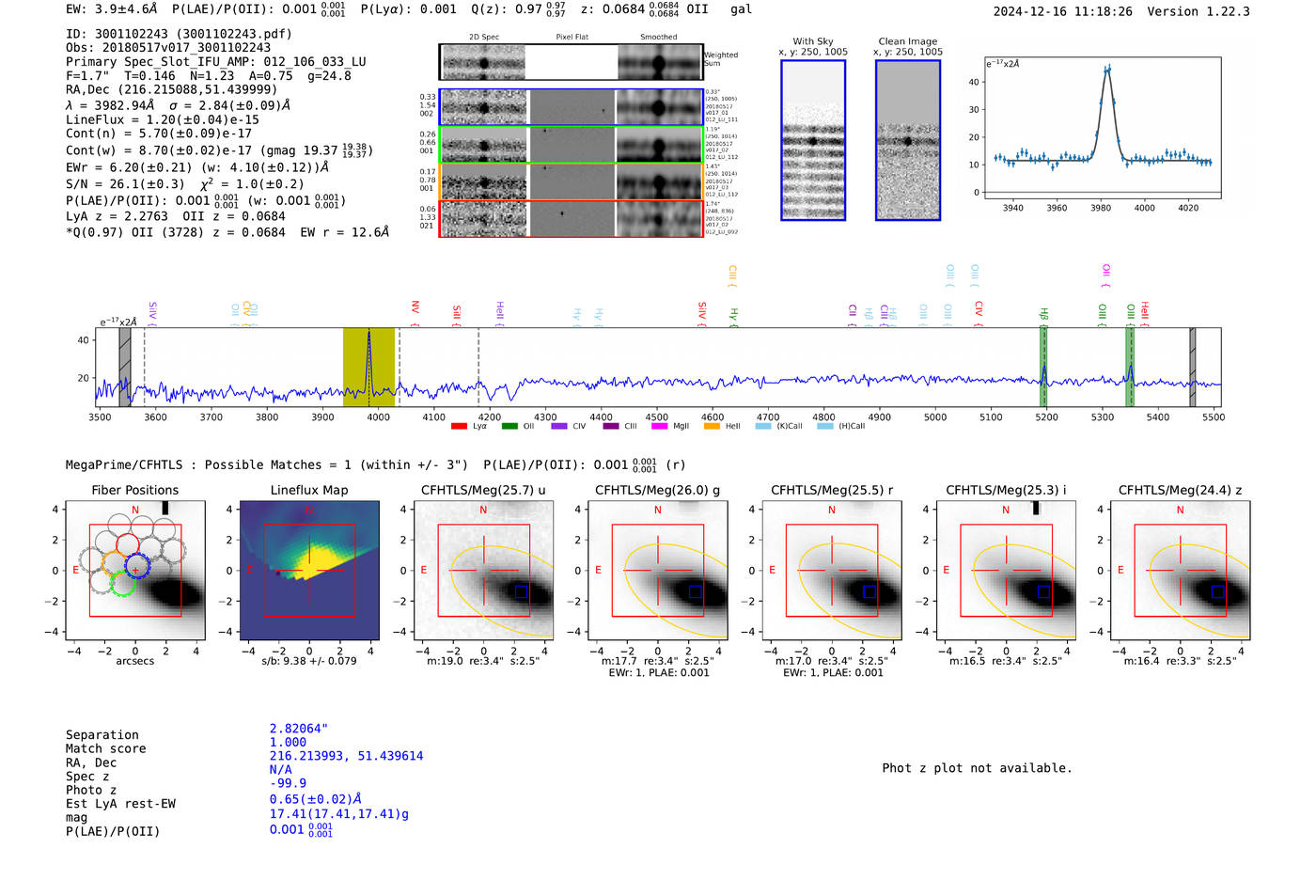This screenshot has width=1316, height=896.
Task: Click the (H)CaII legend swatch
Action: click(x=824, y=426)
